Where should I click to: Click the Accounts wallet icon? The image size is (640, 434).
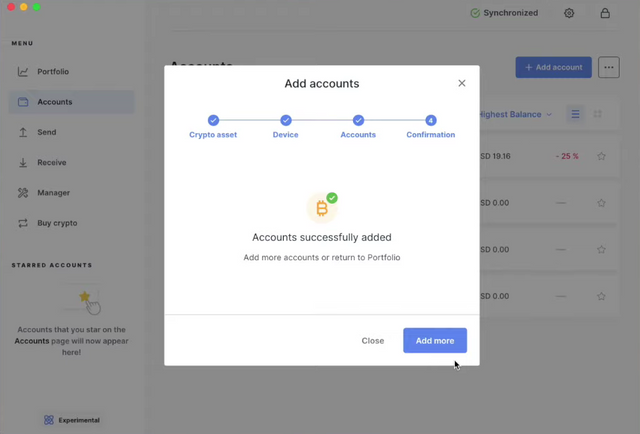[x=23, y=102]
